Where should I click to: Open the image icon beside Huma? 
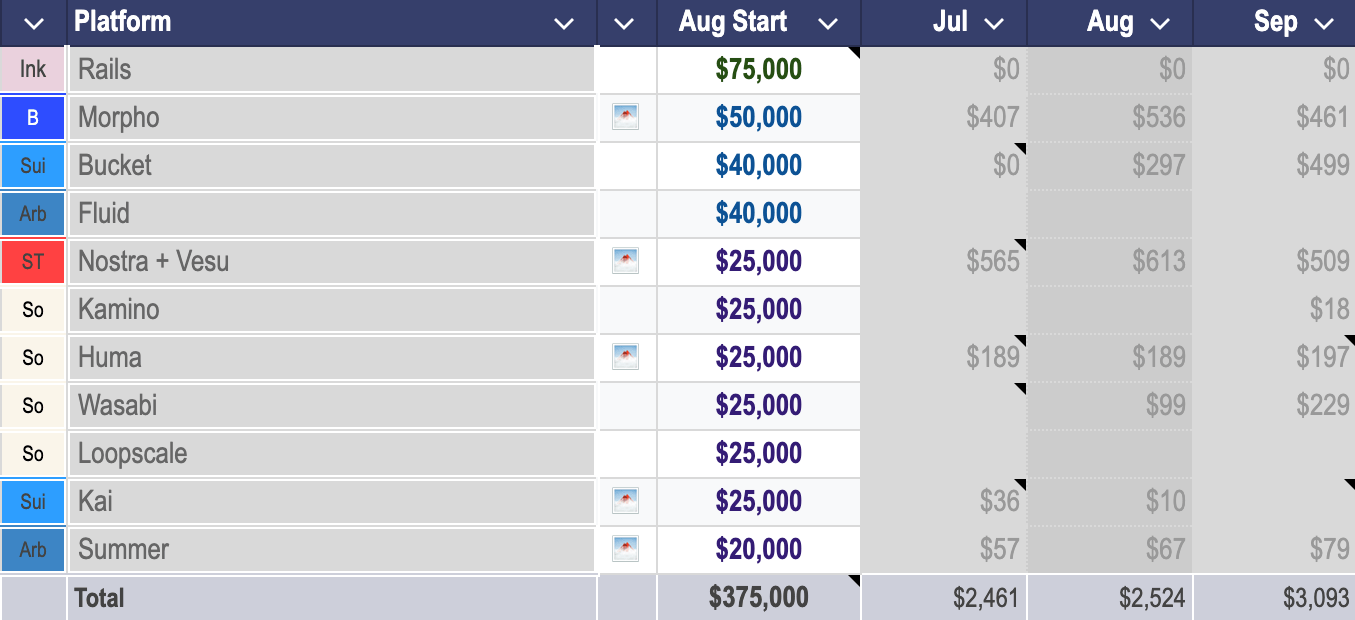tap(626, 357)
